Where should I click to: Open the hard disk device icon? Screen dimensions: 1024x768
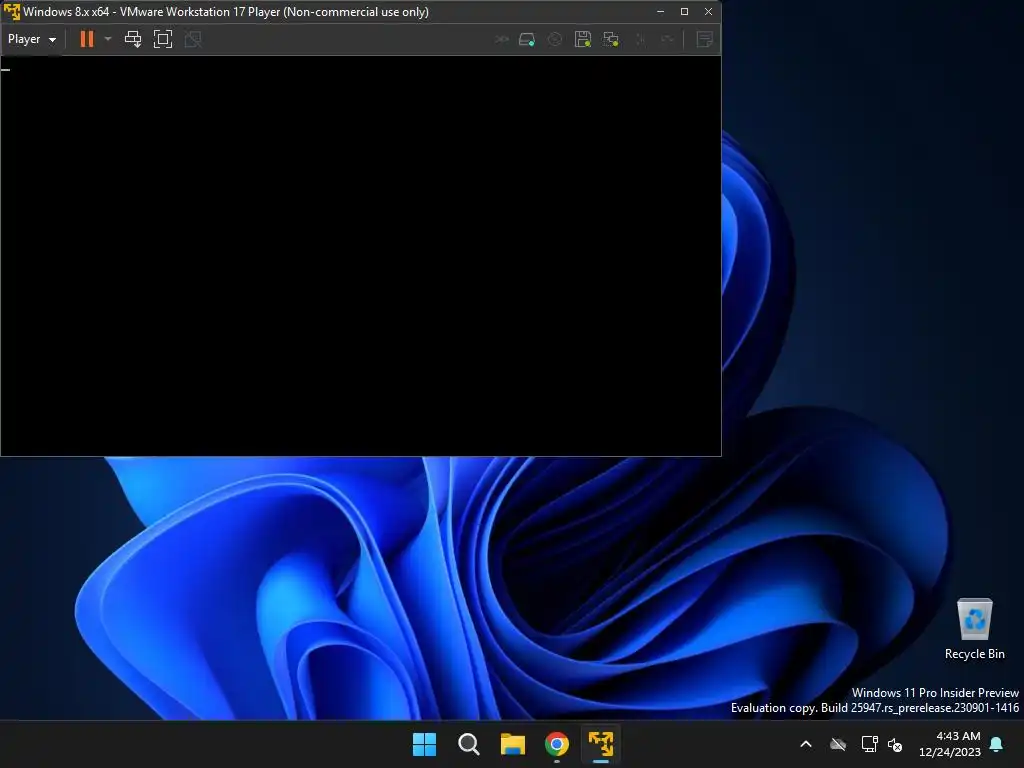[526, 39]
